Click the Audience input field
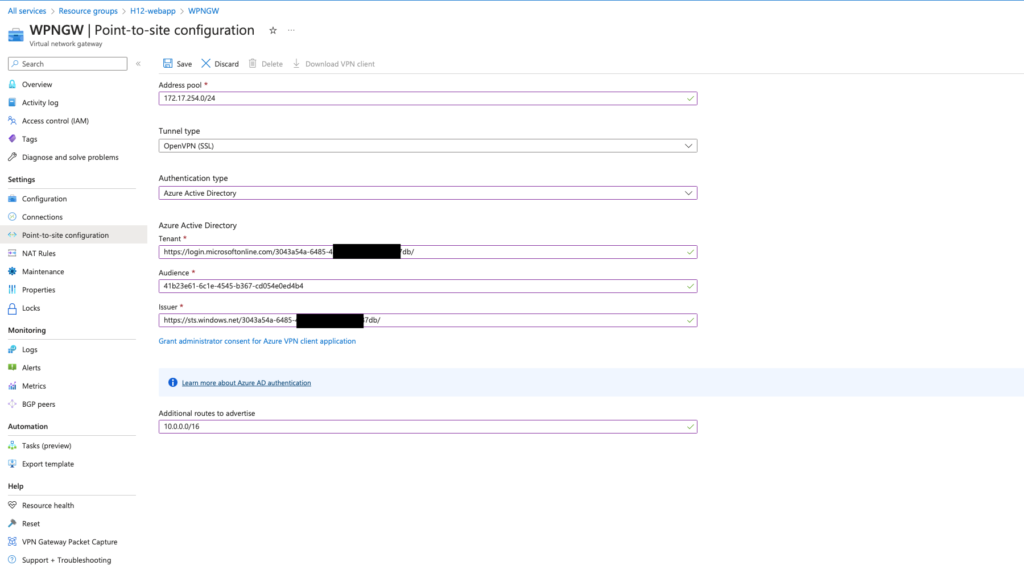1024x586 pixels. pyautogui.click(x=428, y=286)
